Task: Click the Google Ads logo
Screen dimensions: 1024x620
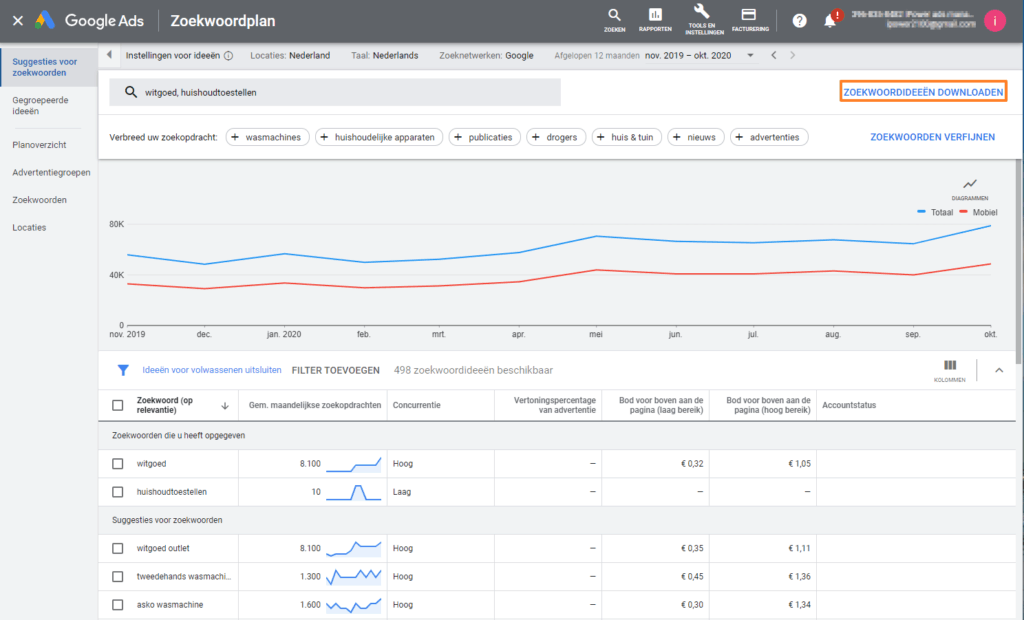Action: [x=90, y=21]
